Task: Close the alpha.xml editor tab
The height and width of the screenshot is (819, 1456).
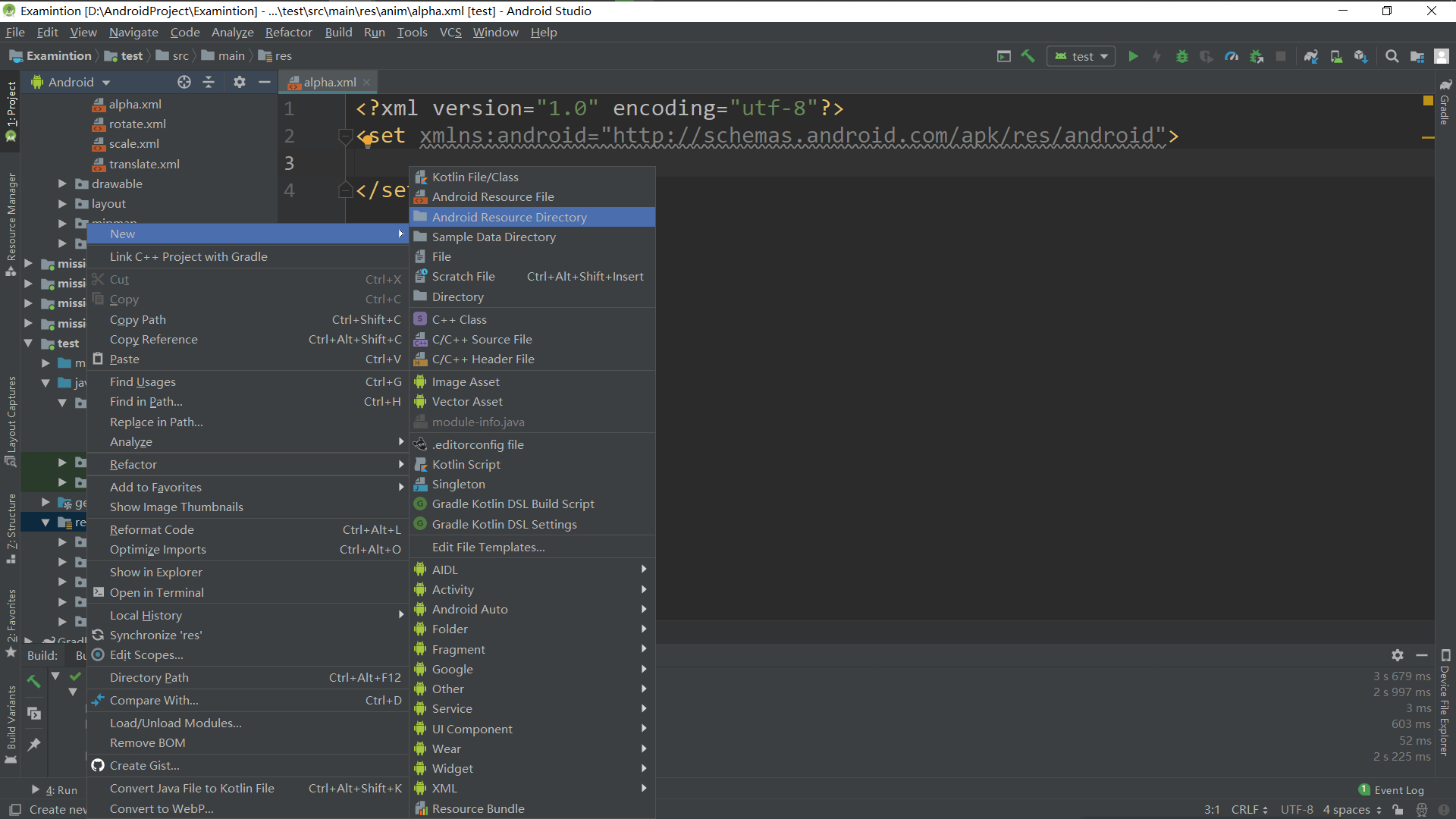Action: 367,82
